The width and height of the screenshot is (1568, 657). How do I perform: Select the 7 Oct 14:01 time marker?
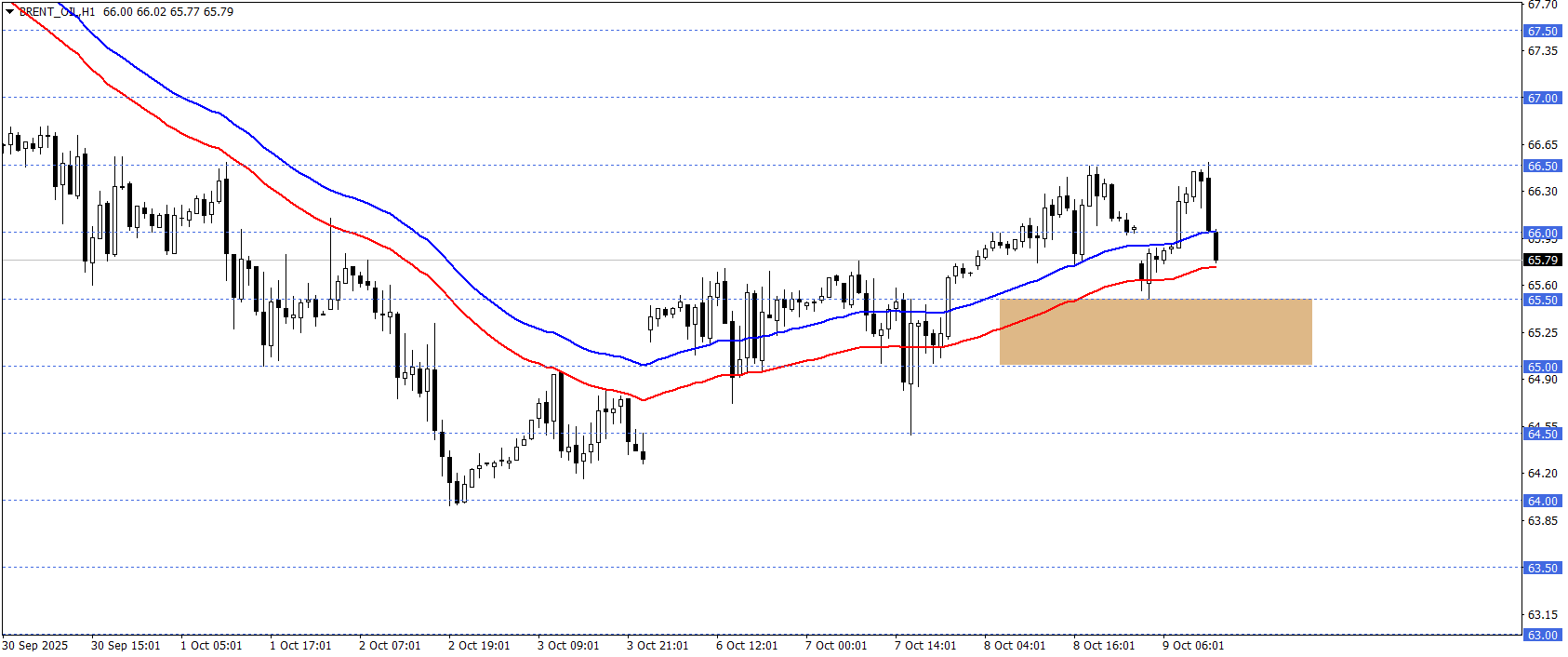tap(925, 645)
